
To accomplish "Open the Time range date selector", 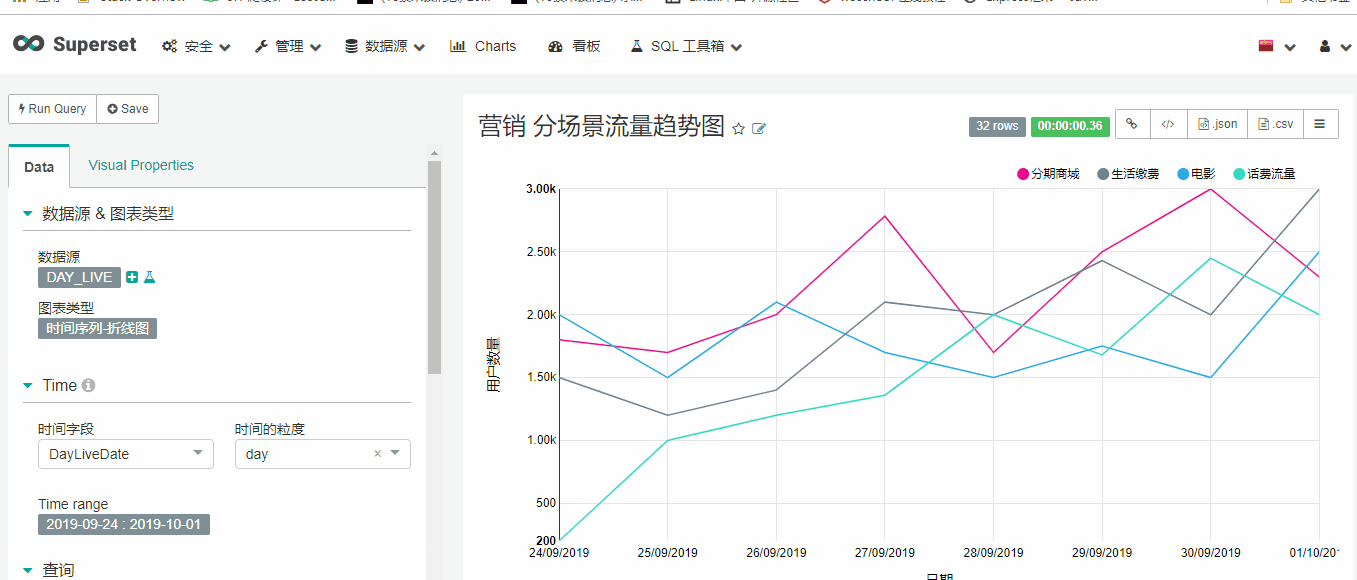I will click(123, 523).
